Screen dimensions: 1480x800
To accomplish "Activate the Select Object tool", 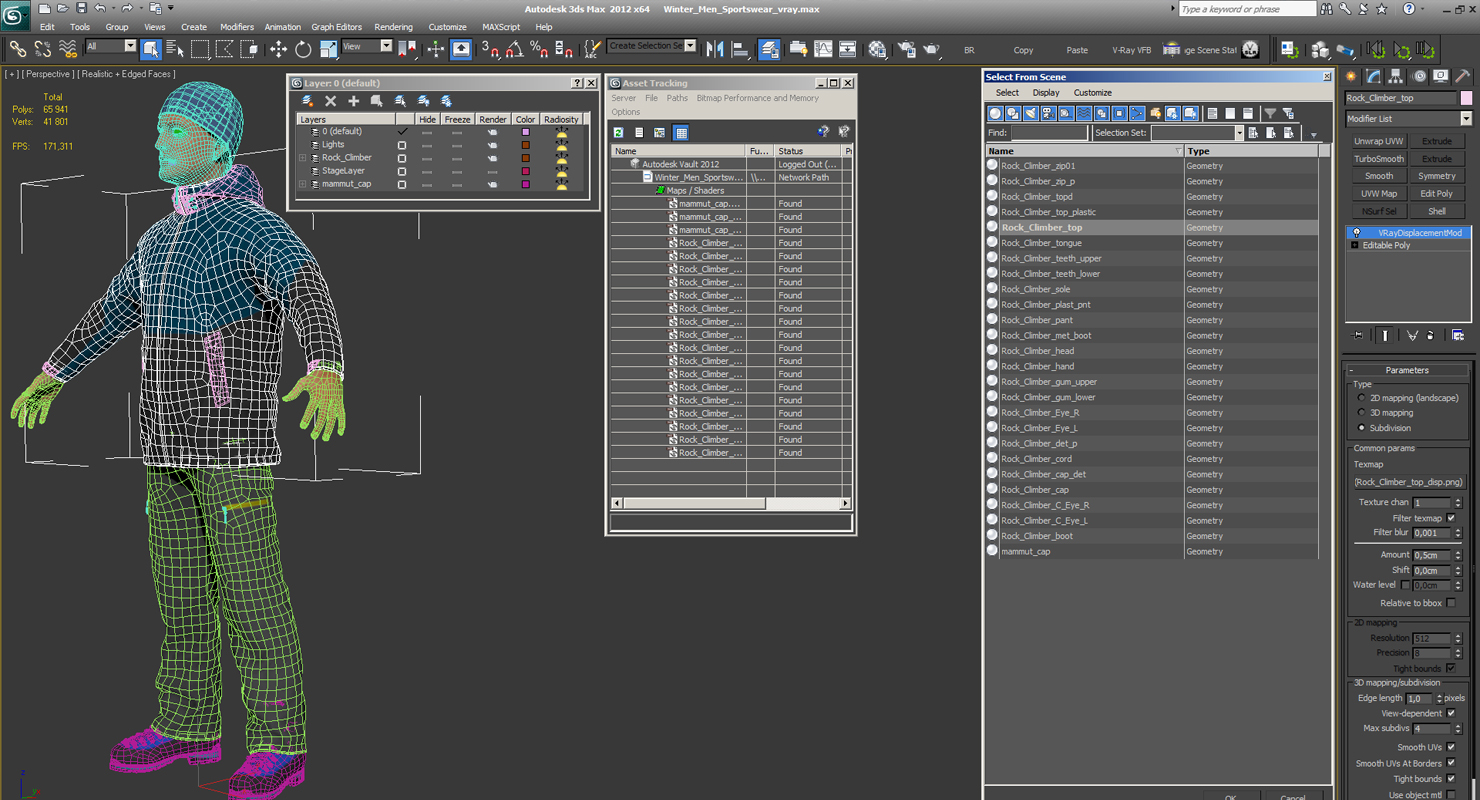I will (151, 48).
